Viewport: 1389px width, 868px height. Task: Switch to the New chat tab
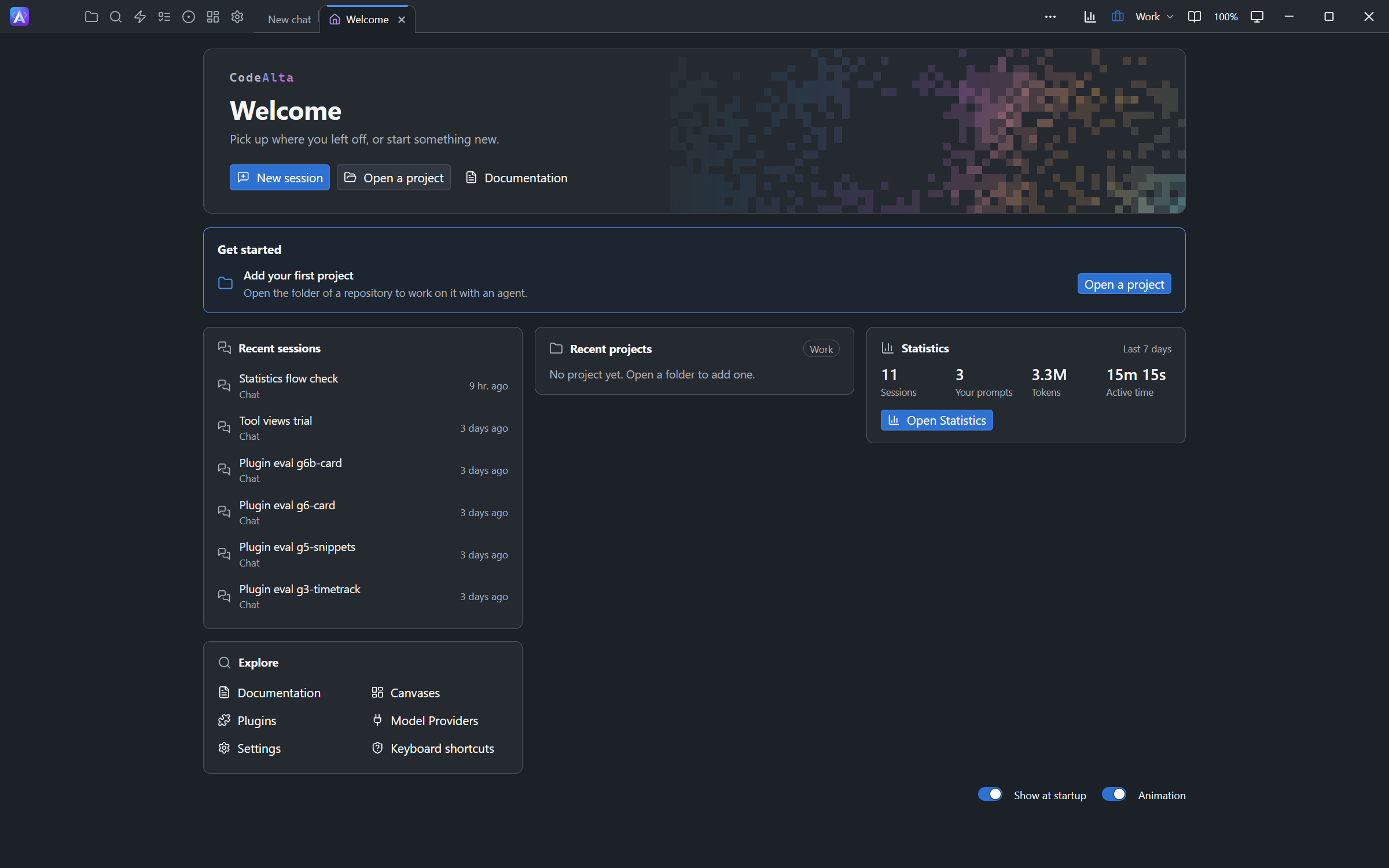click(289, 19)
